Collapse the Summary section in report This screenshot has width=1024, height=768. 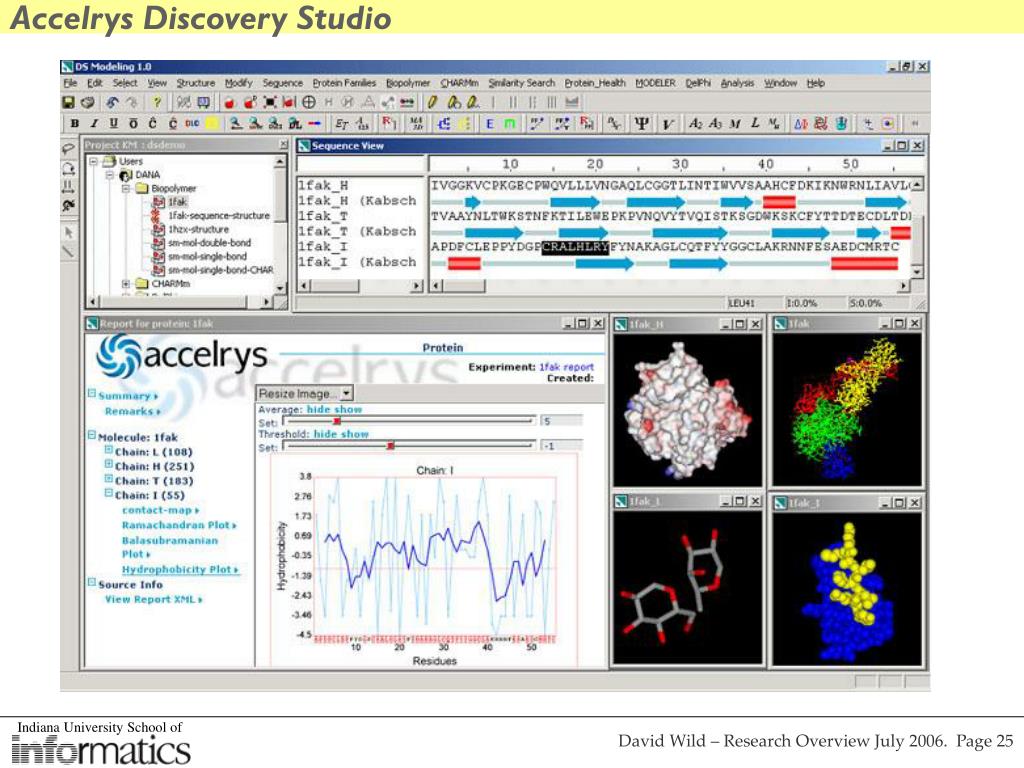tap(92, 394)
